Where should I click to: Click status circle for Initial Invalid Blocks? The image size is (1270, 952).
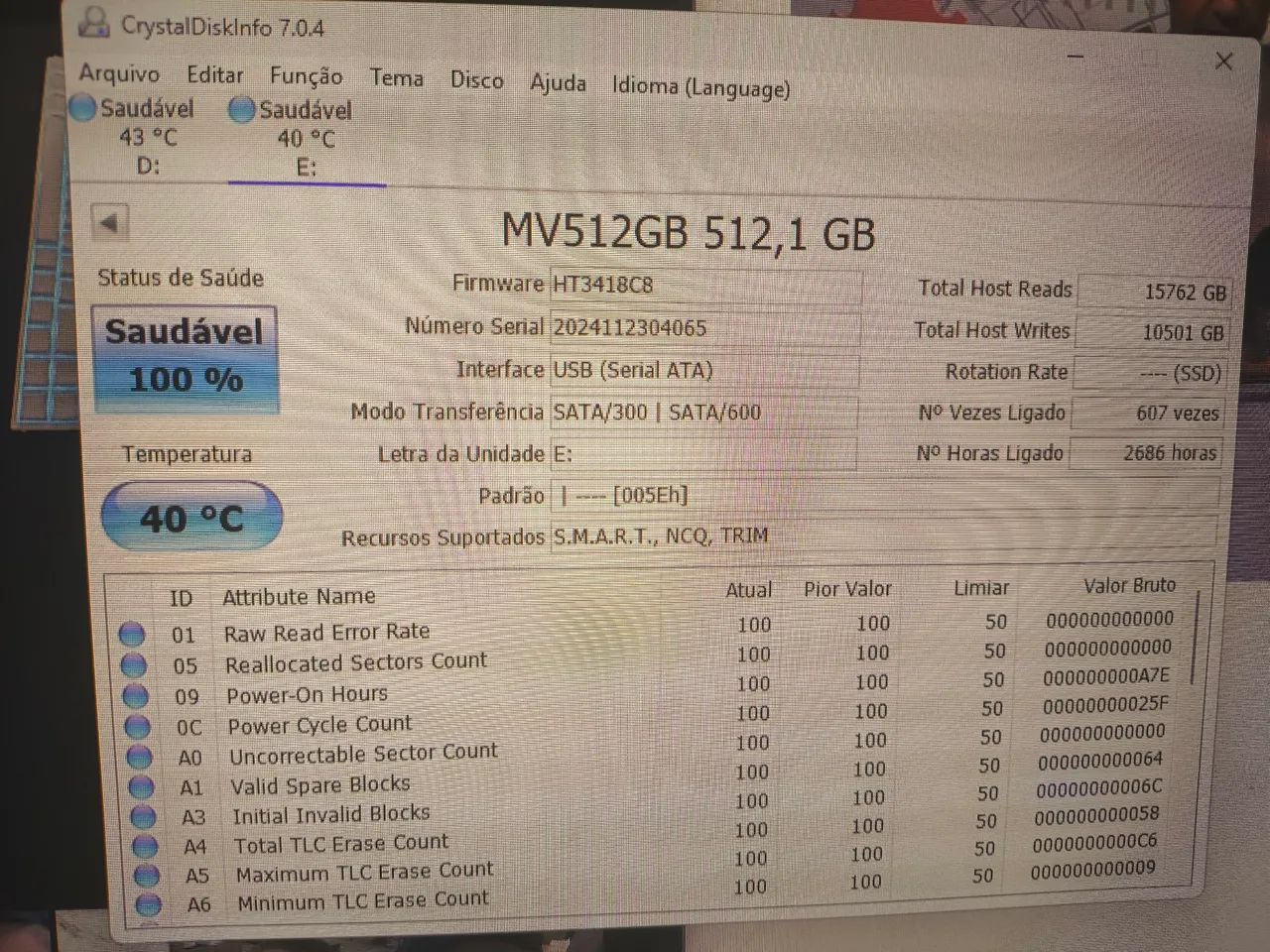click(x=143, y=816)
